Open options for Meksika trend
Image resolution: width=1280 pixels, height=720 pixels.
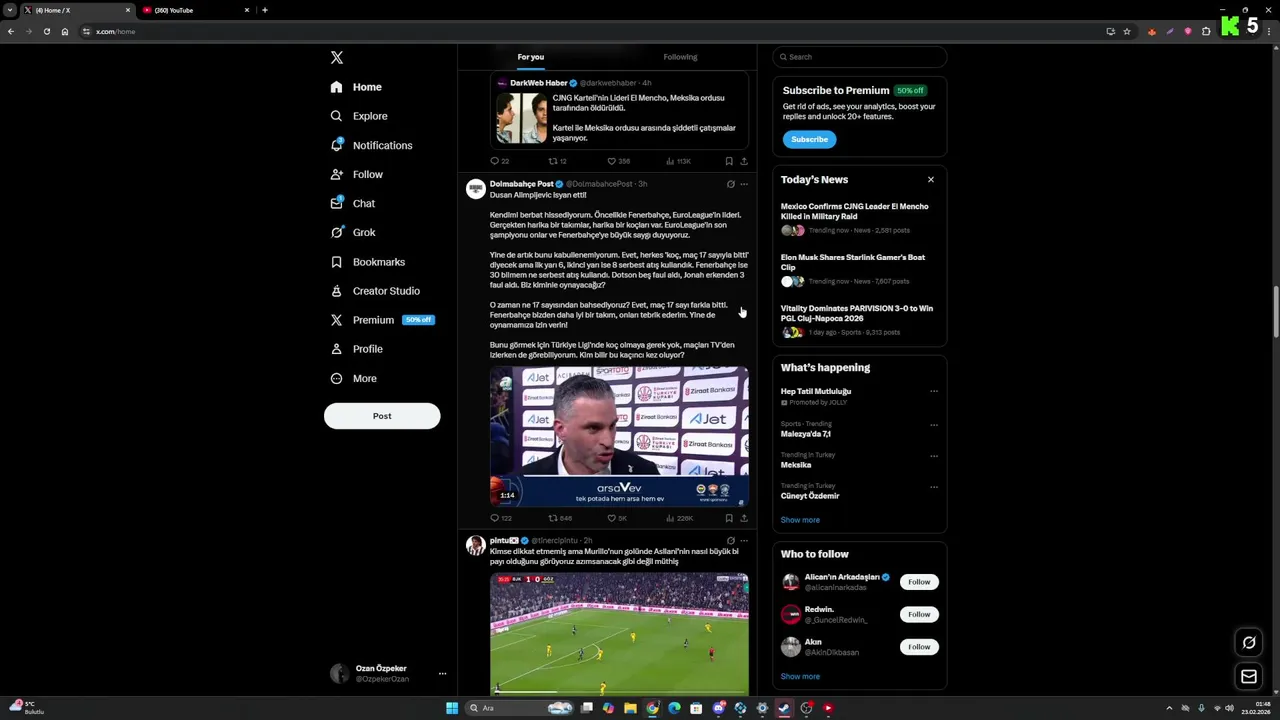tap(934, 455)
